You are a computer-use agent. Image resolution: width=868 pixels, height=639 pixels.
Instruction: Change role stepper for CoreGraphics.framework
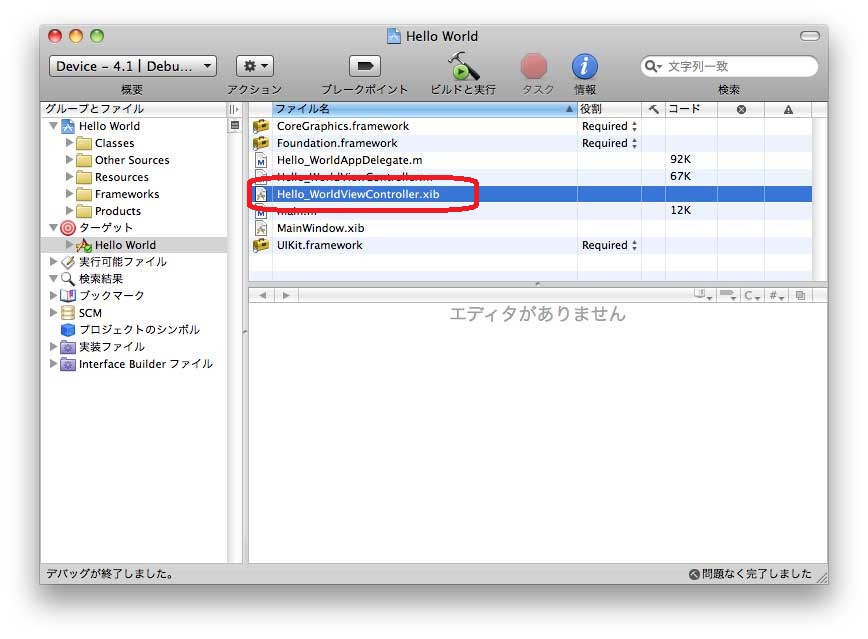coord(634,127)
